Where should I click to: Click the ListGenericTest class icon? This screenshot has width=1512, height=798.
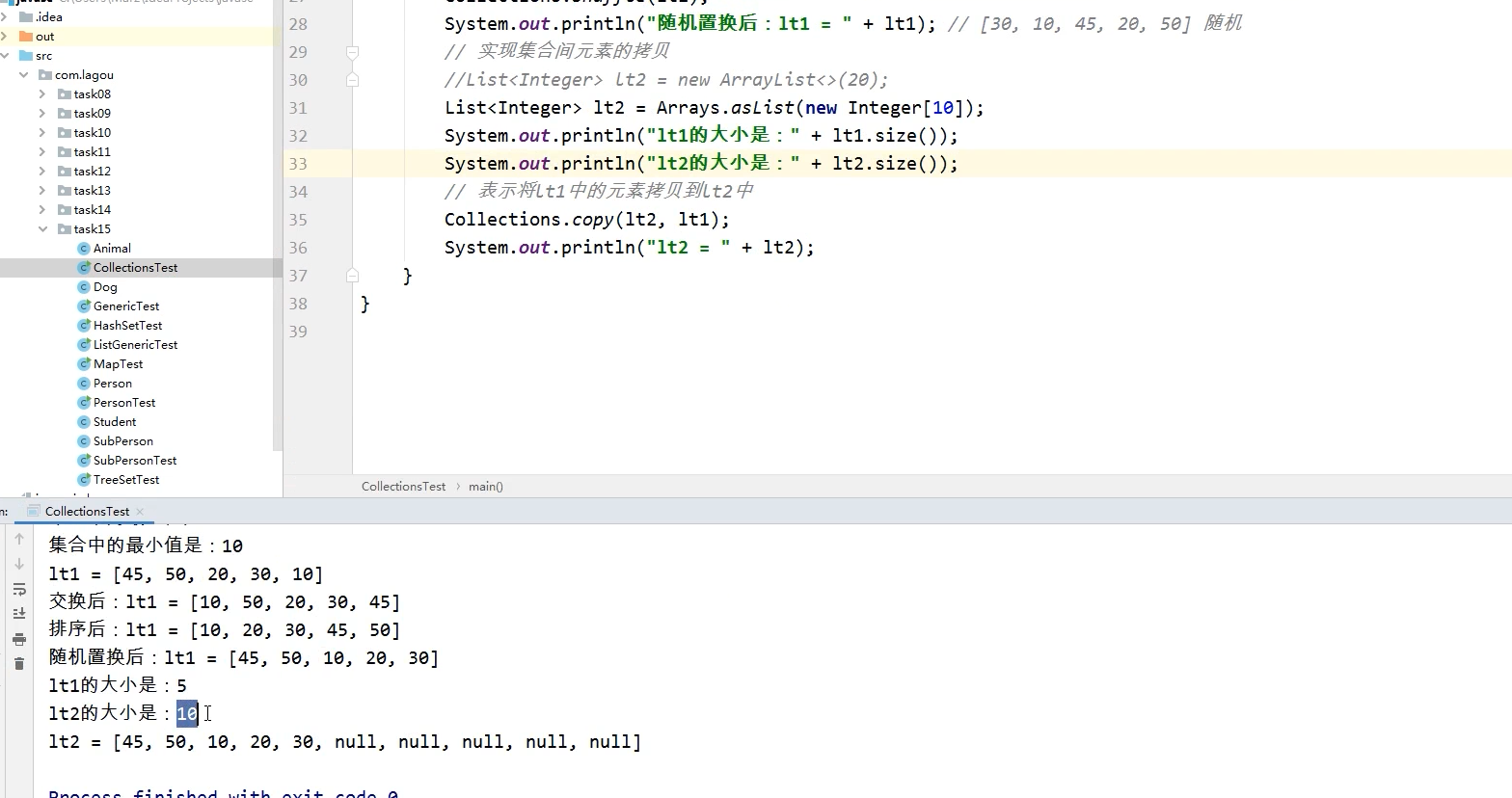tap(84, 345)
